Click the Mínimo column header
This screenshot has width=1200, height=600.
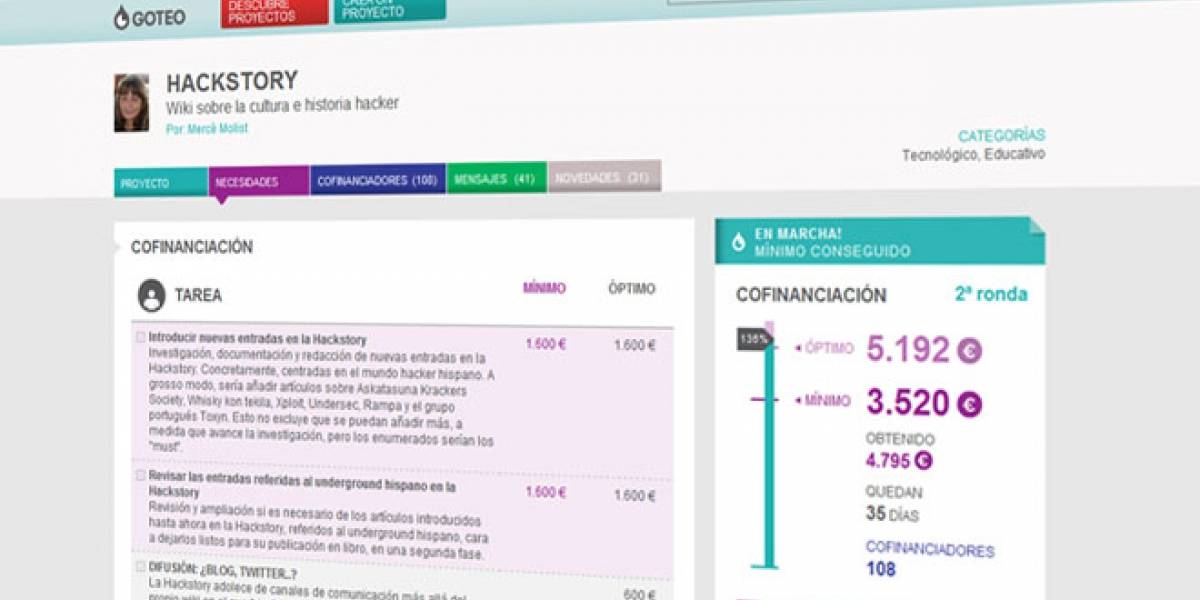544,288
